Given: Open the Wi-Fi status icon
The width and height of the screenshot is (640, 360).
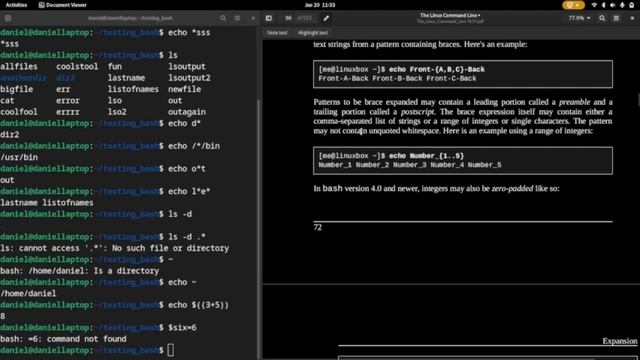Looking at the screenshot, I should point(594,5).
